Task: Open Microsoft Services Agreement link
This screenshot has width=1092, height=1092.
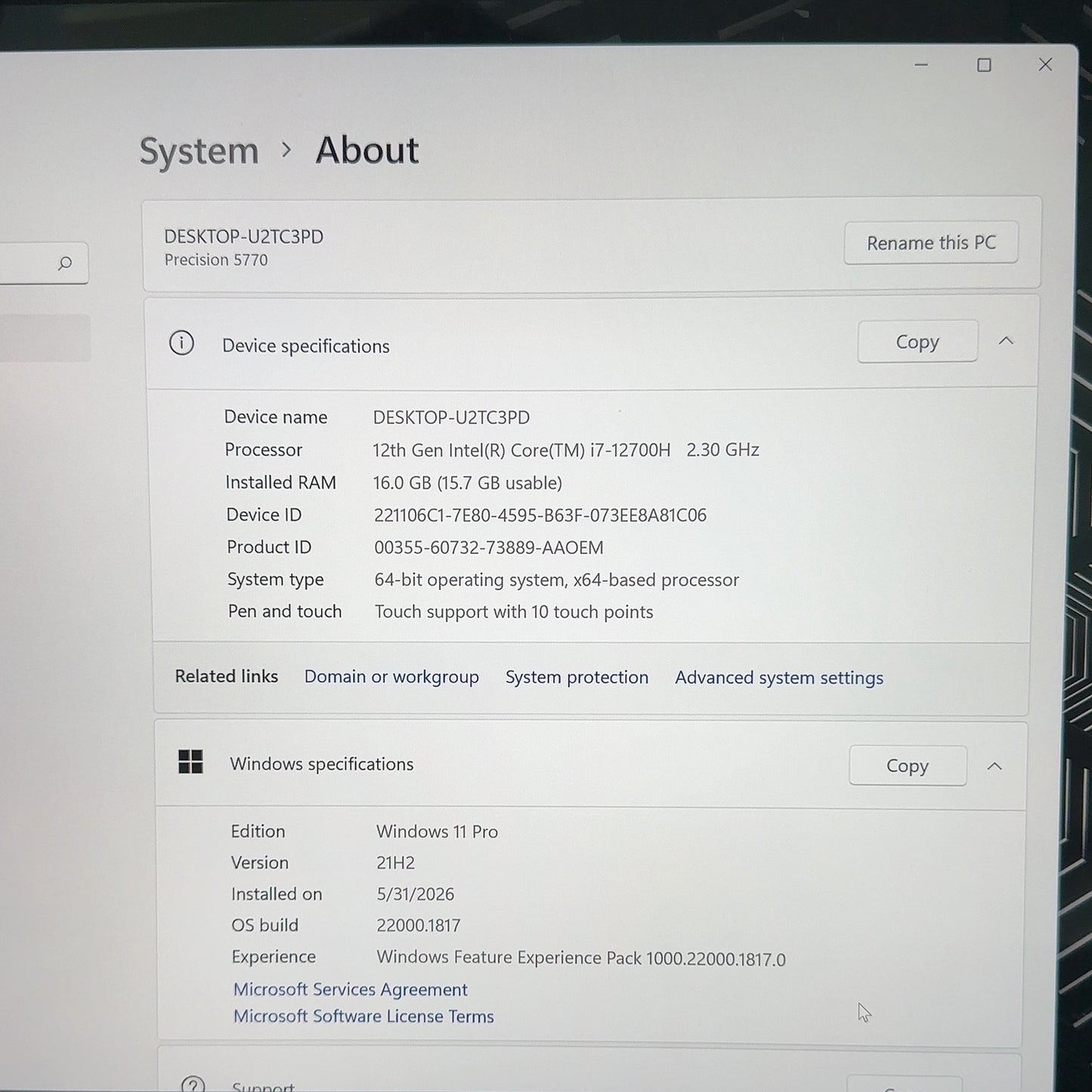Action: (350, 989)
